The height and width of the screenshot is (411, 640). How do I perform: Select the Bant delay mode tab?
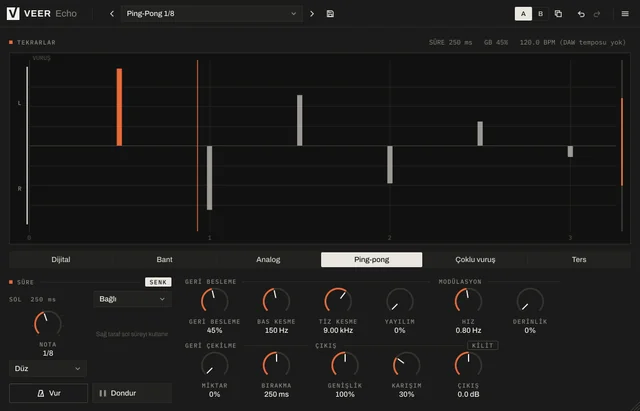pyautogui.click(x=164, y=260)
